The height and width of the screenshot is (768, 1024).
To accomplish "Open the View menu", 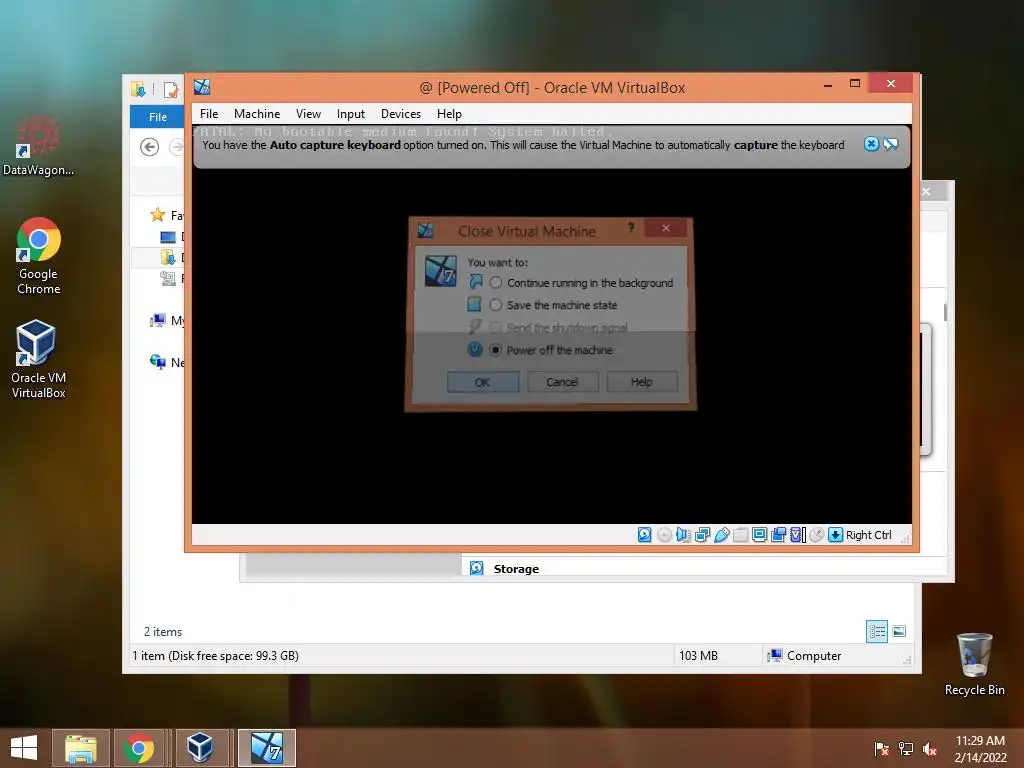I will (308, 114).
